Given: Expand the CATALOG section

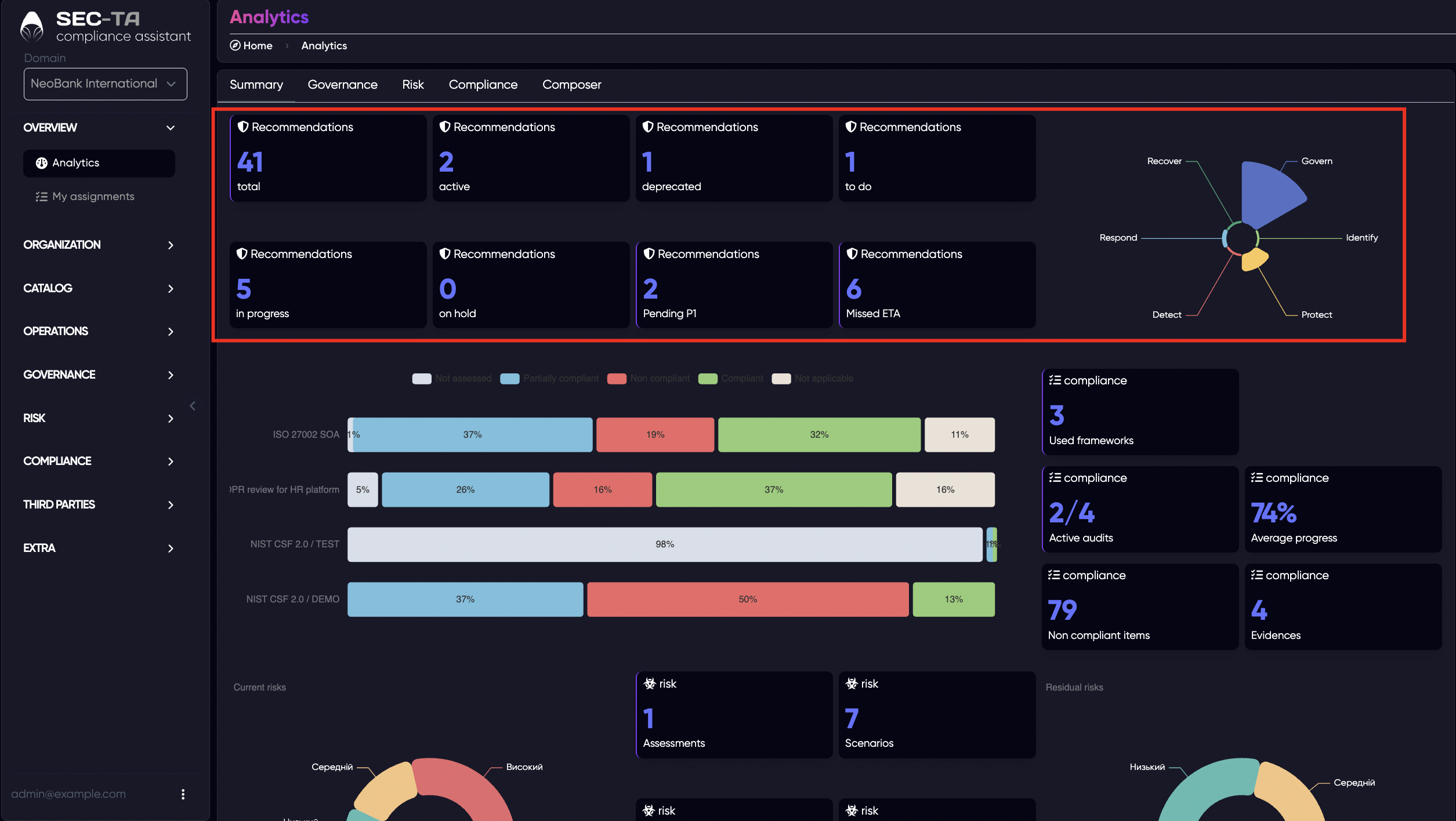Looking at the screenshot, I should [99, 288].
